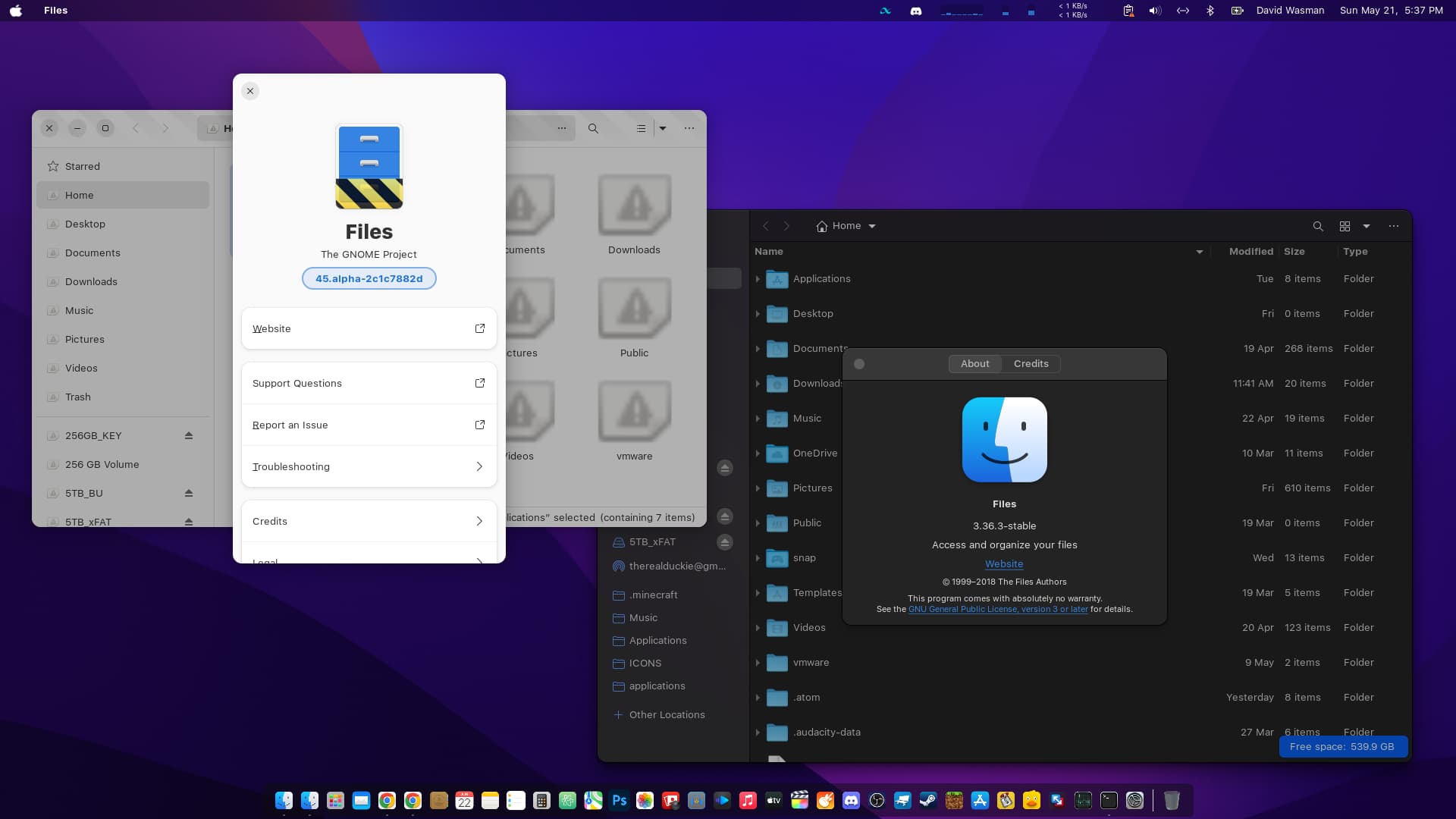This screenshot has height=819, width=1456.
Task: Click the Modified column header
Action: (x=1250, y=252)
